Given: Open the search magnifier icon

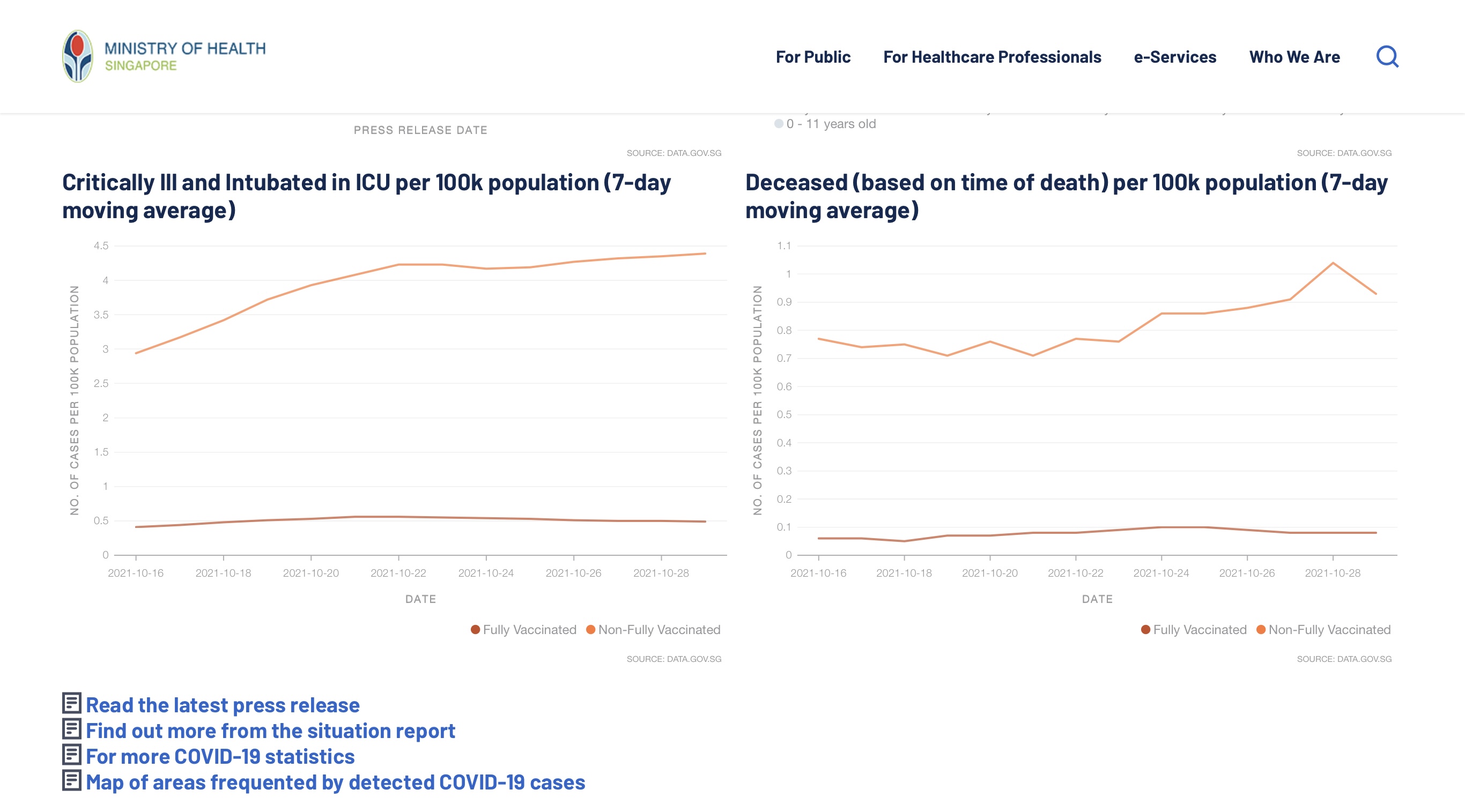Looking at the screenshot, I should point(1387,57).
